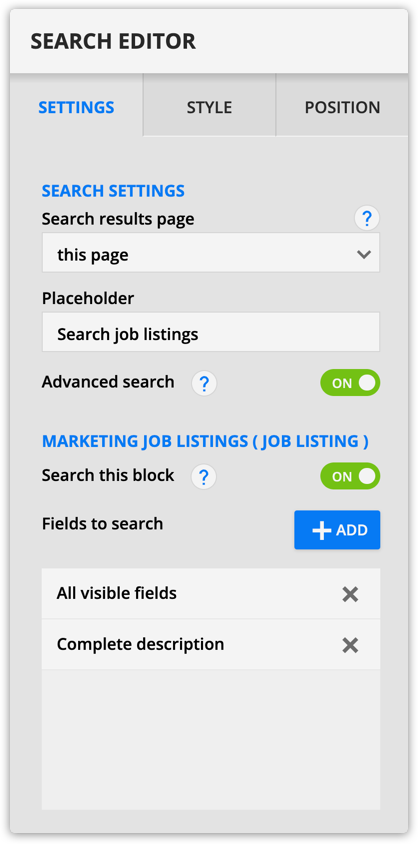
Task: Select the All visible fields row
Action: pos(211,594)
